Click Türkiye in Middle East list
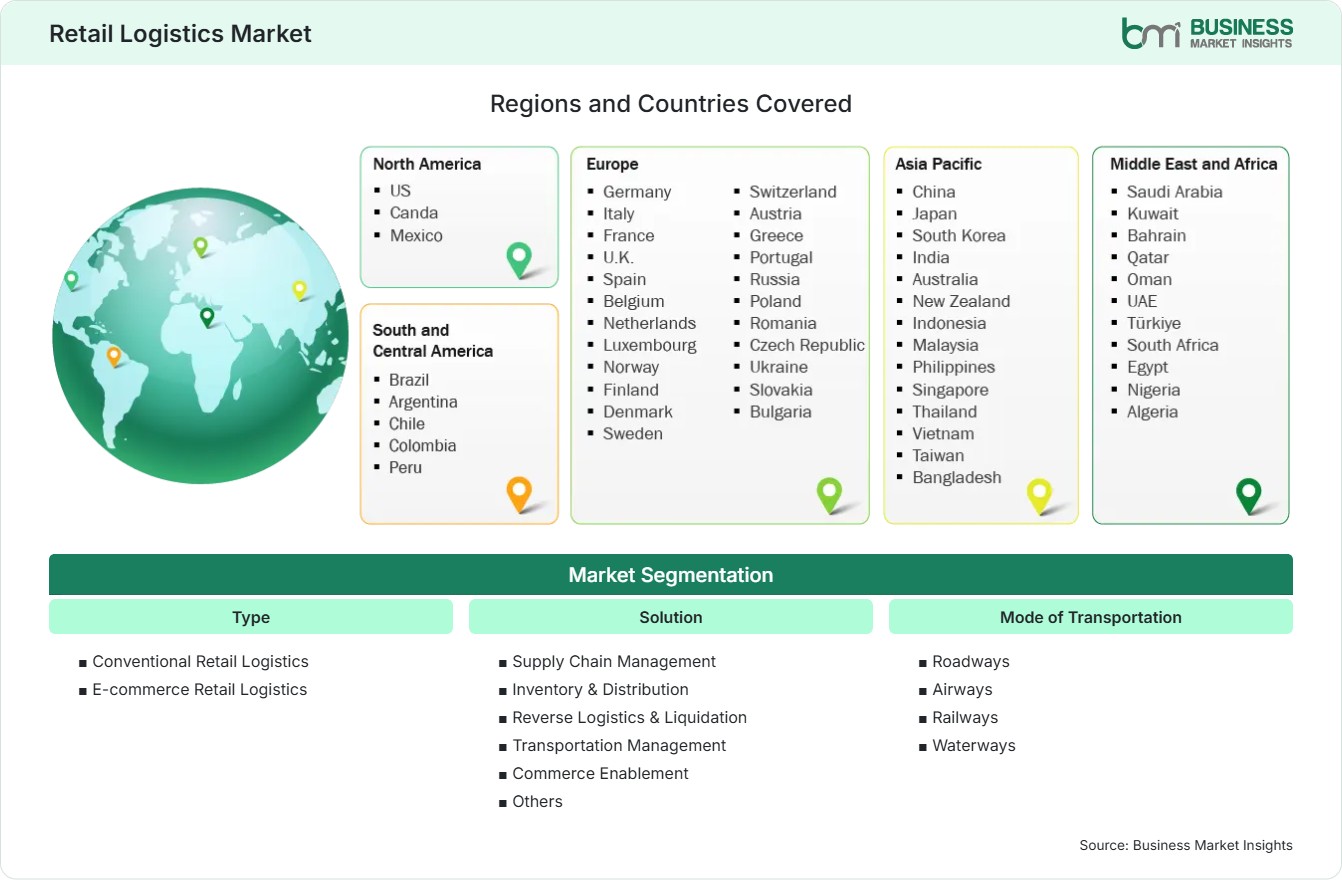This screenshot has width=1342, height=880. [x=1154, y=323]
